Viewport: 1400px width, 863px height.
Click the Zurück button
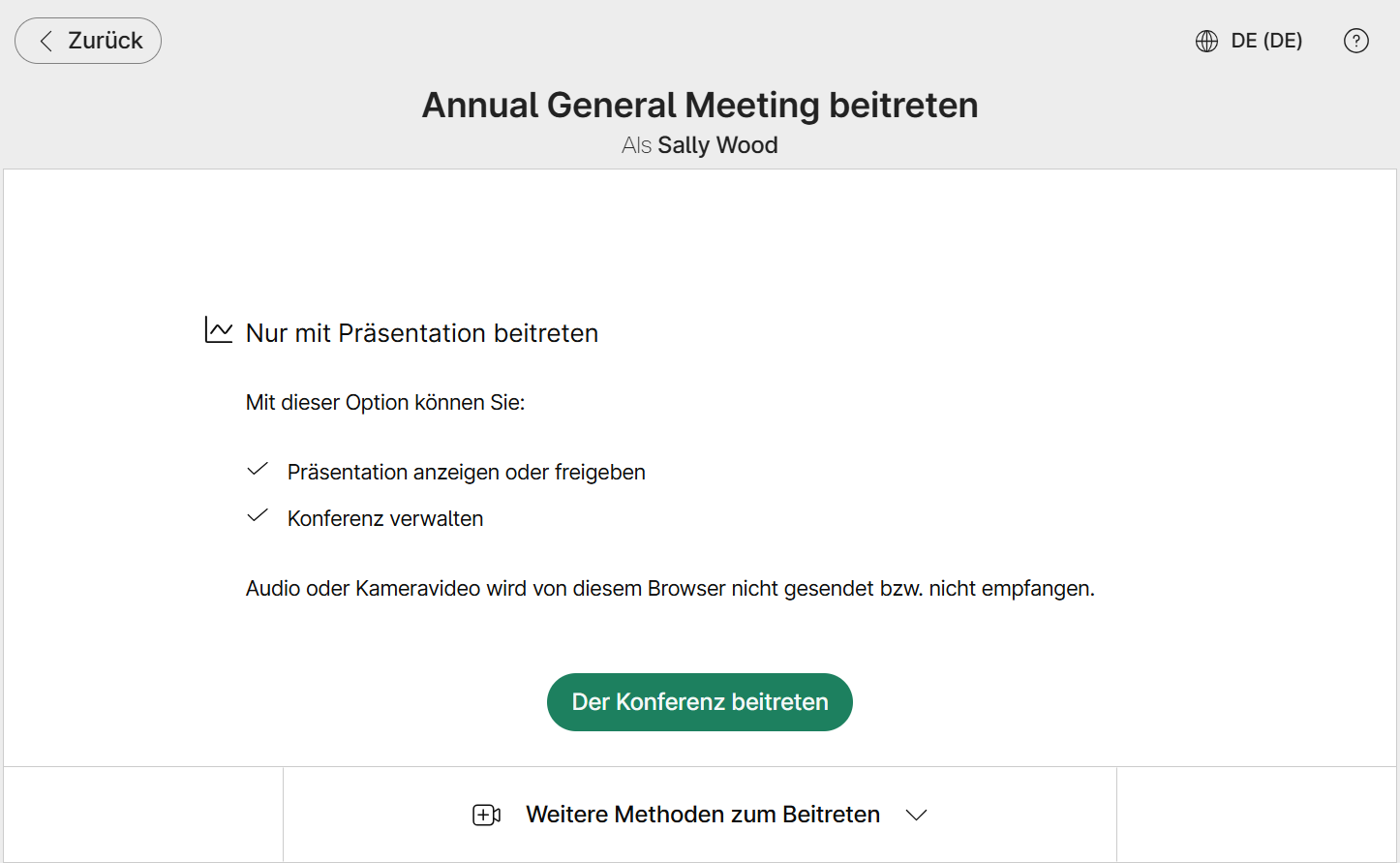pos(87,41)
